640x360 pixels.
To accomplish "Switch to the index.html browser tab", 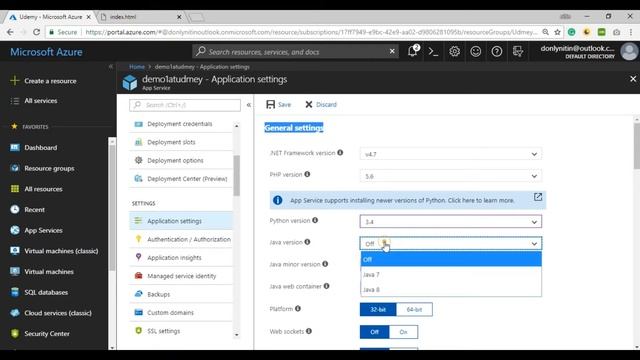I will [141, 17].
